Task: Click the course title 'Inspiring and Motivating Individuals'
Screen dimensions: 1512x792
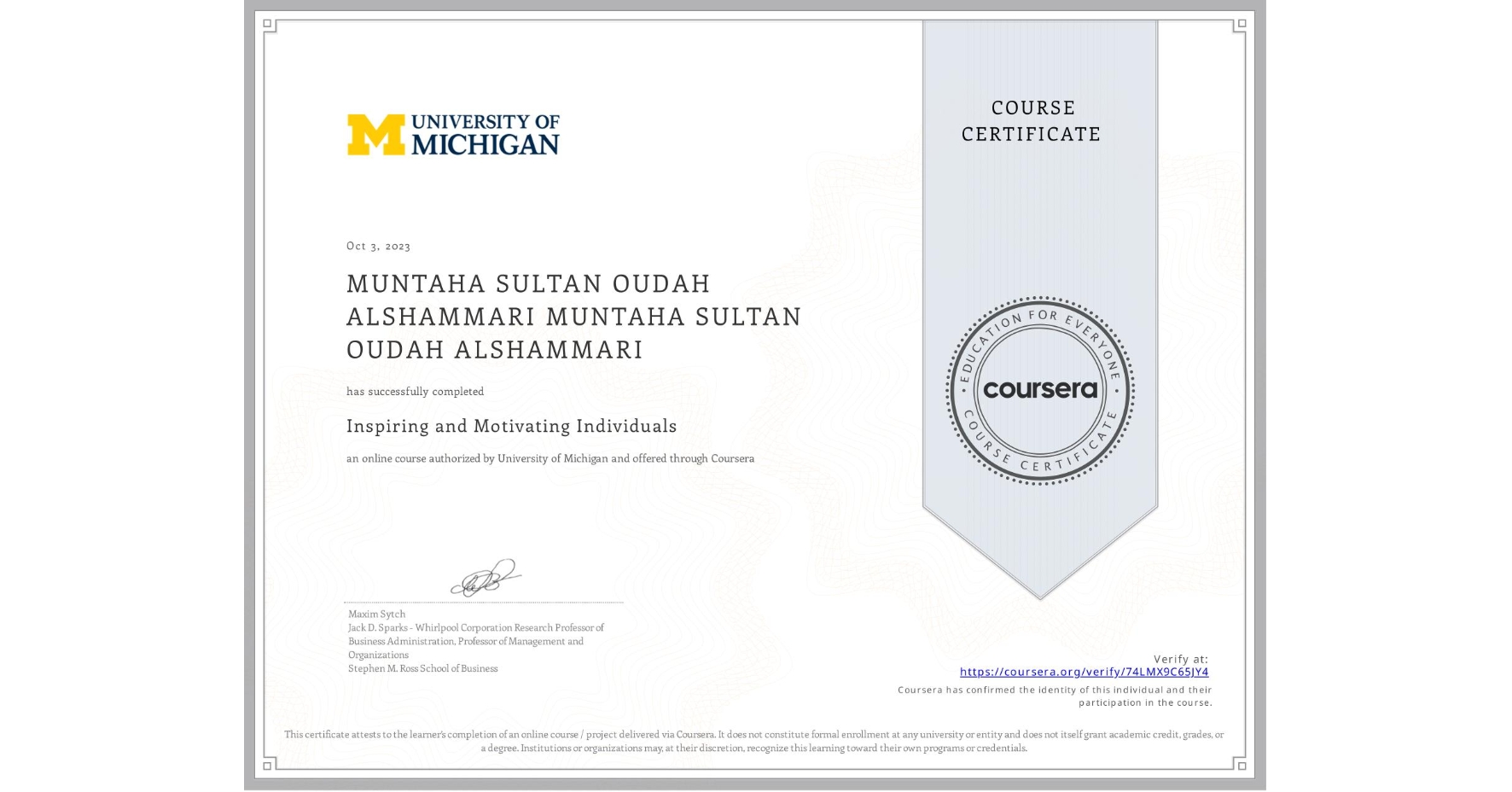Action: coord(511,426)
